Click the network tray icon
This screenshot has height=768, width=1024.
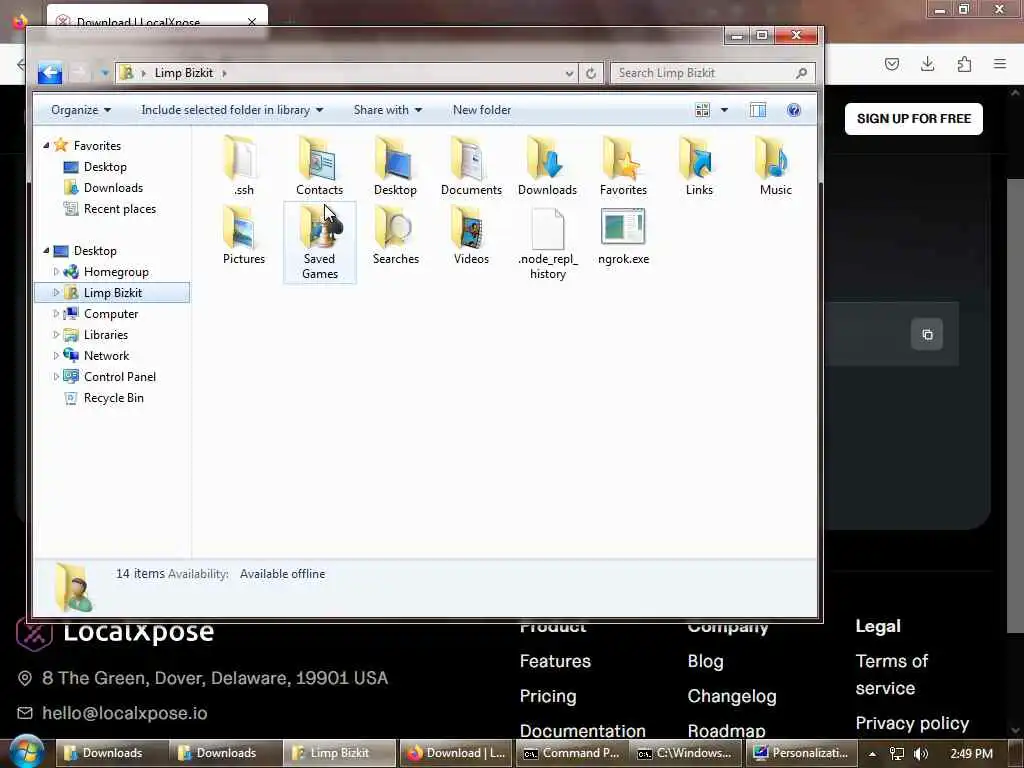coord(897,754)
